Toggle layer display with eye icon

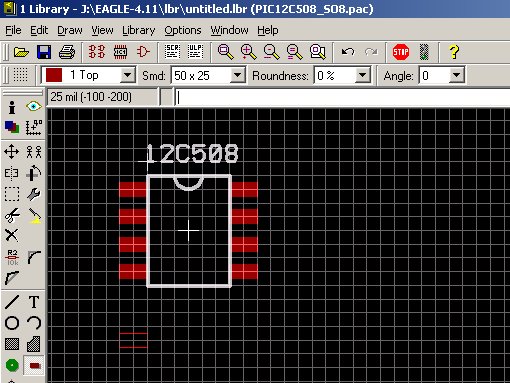[34, 107]
